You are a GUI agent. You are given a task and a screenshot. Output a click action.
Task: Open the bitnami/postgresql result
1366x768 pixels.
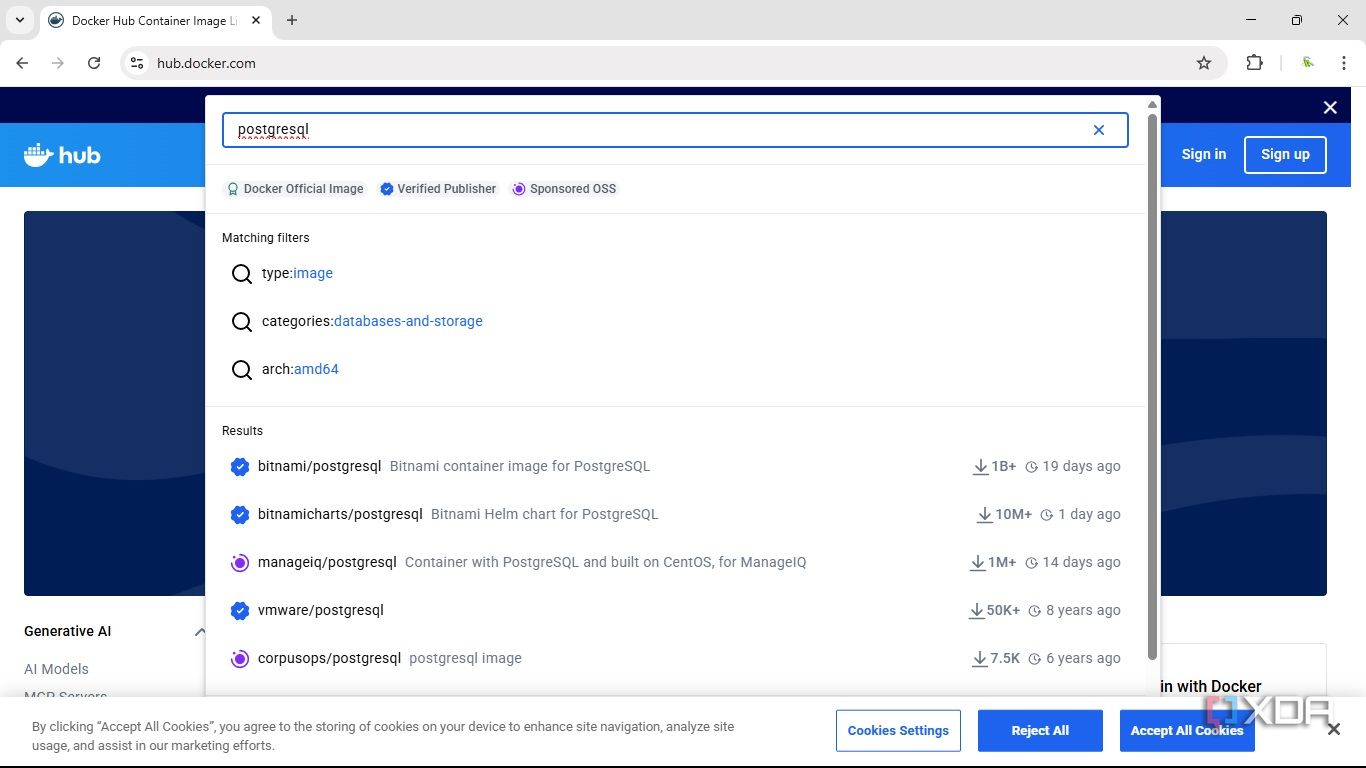tap(676, 466)
